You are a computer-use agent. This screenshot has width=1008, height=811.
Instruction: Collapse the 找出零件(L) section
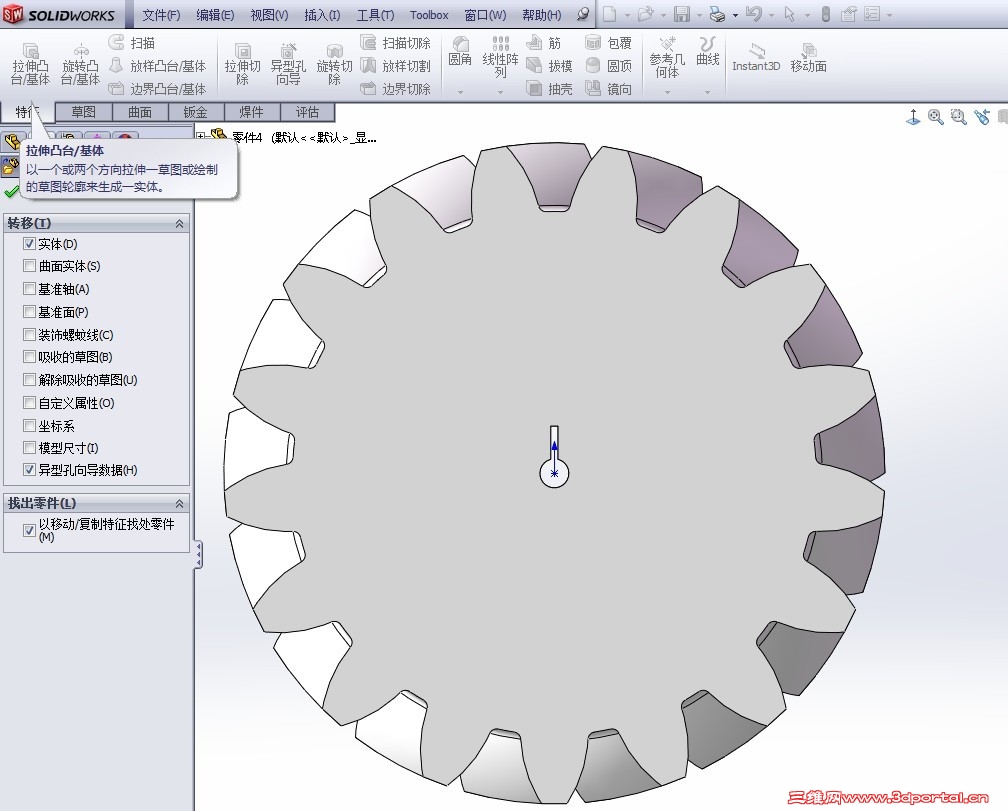point(179,503)
